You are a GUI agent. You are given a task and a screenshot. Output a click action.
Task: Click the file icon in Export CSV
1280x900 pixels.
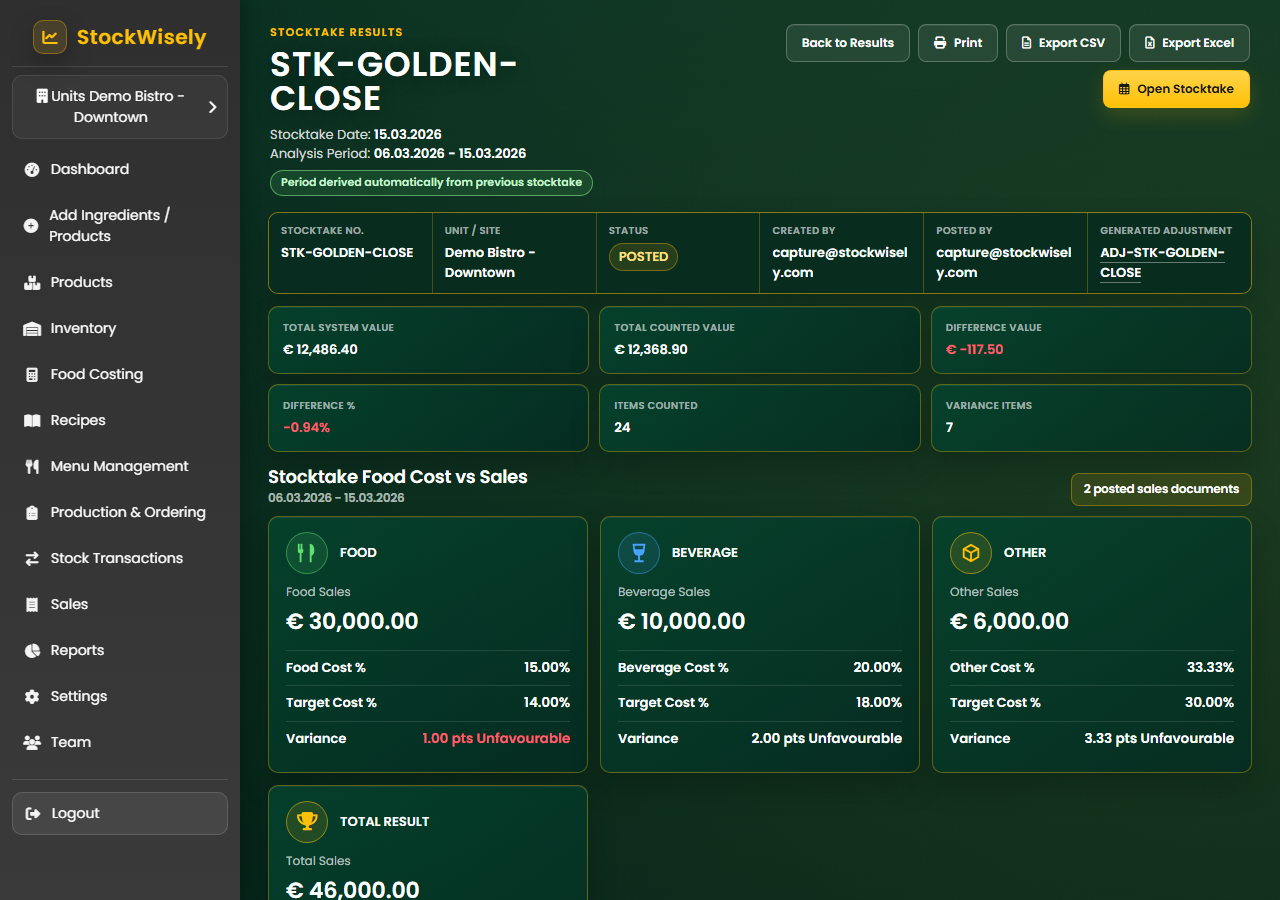[1026, 43]
